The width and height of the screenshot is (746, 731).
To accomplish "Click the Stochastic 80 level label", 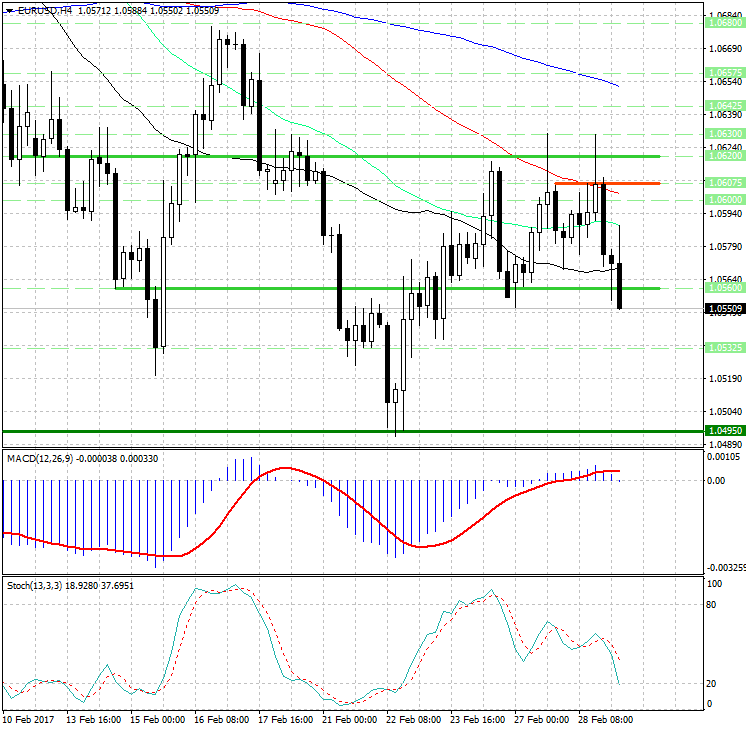I will click(711, 605).
